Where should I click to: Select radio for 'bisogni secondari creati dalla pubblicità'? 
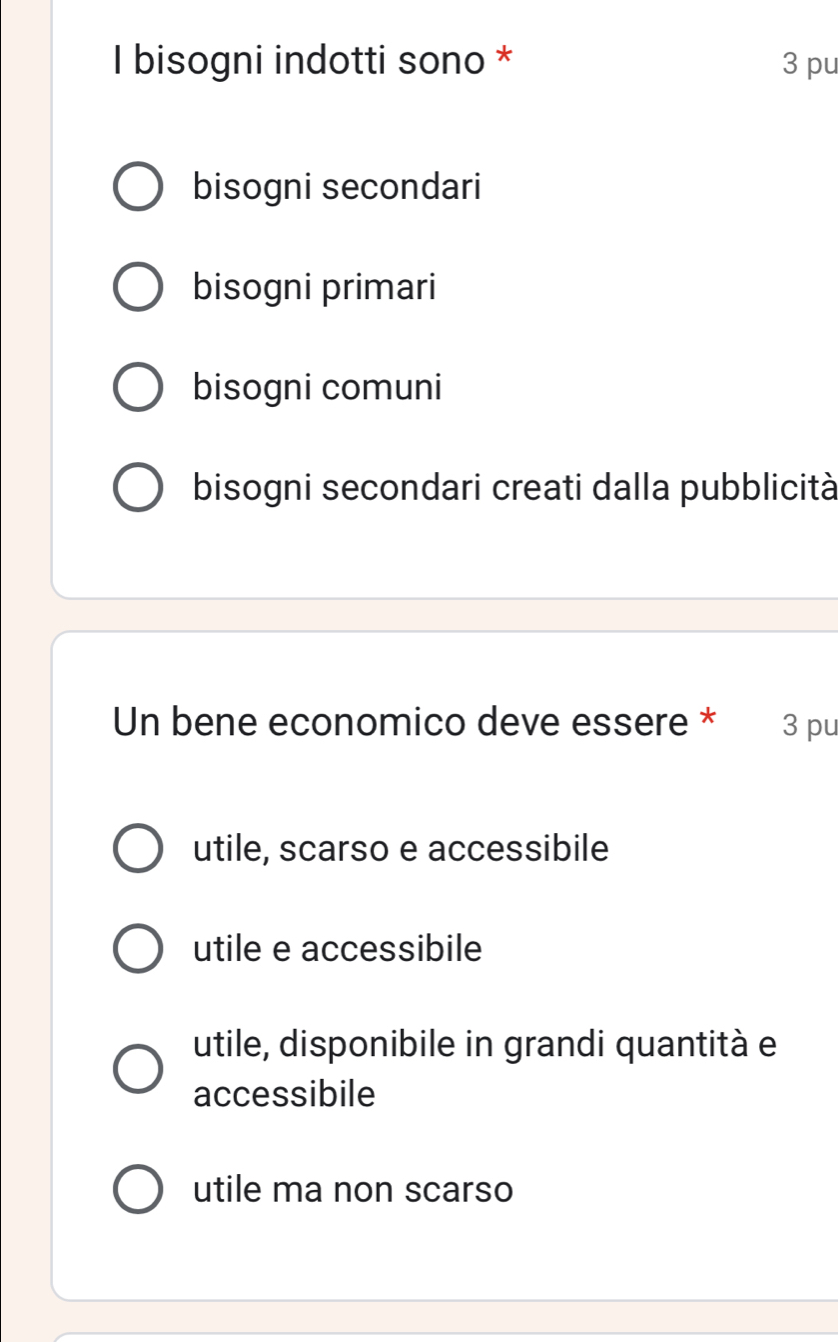(138, 487)
